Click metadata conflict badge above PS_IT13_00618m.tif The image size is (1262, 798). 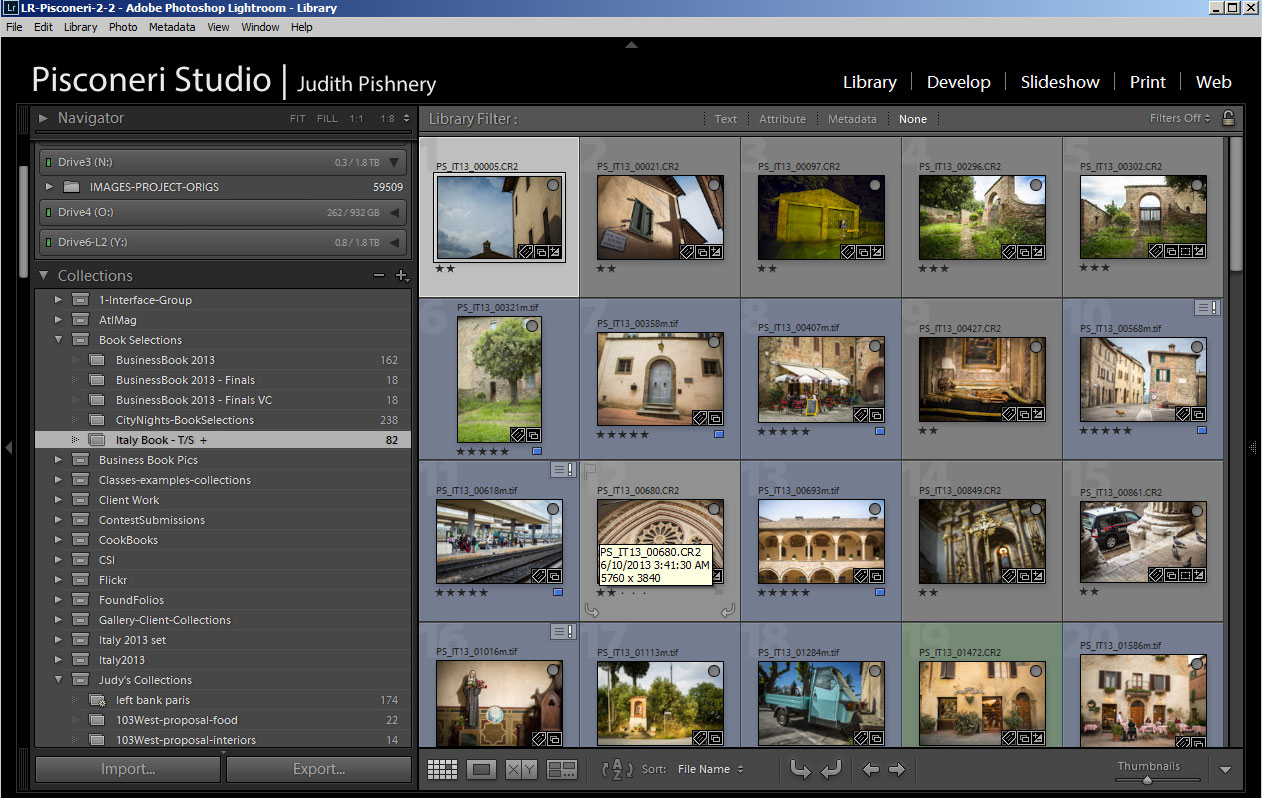(x=564, y=470)
